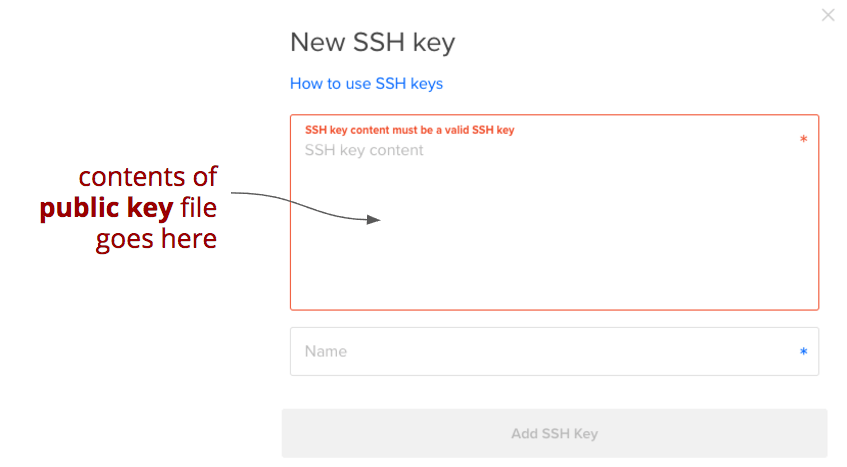
Task: Click the goes here annotation text
Action: coord(156,239)
